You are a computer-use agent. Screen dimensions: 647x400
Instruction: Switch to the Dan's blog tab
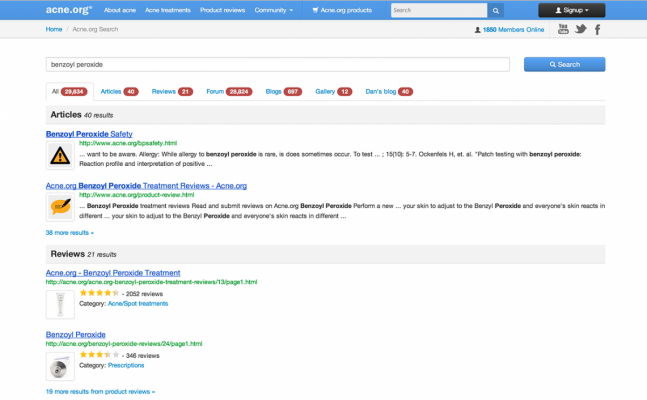tap(389, 92)
